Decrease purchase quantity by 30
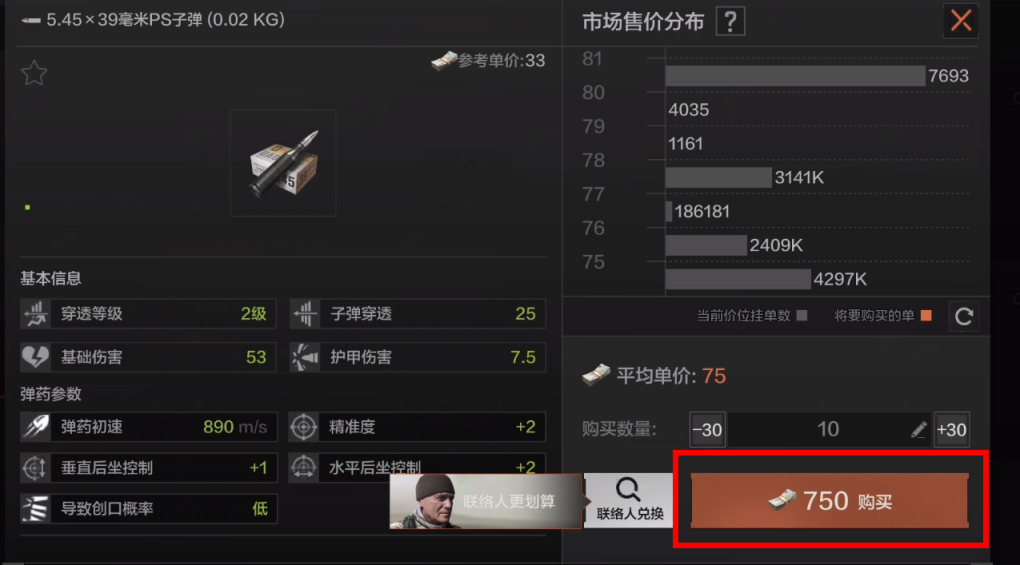Image resolution: width=1020 pixels, height=565 pixels. click(707, 430)
